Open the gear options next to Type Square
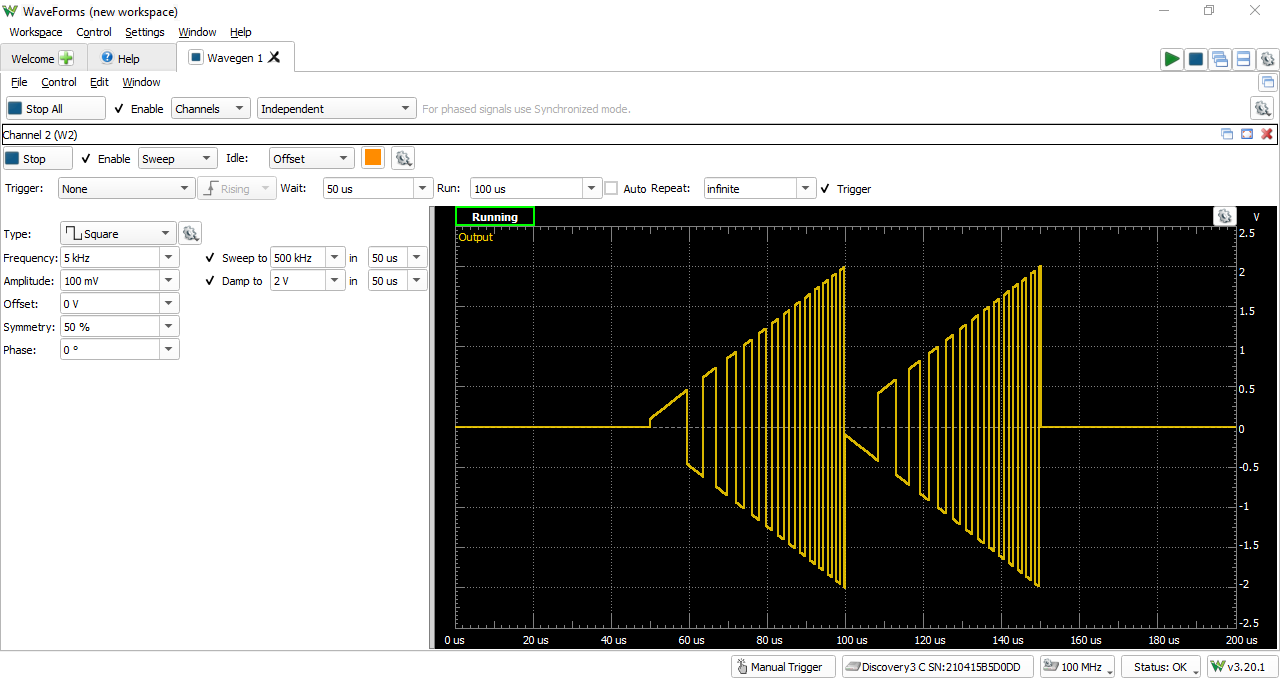 pyautogui.click(x=191, y=234)
